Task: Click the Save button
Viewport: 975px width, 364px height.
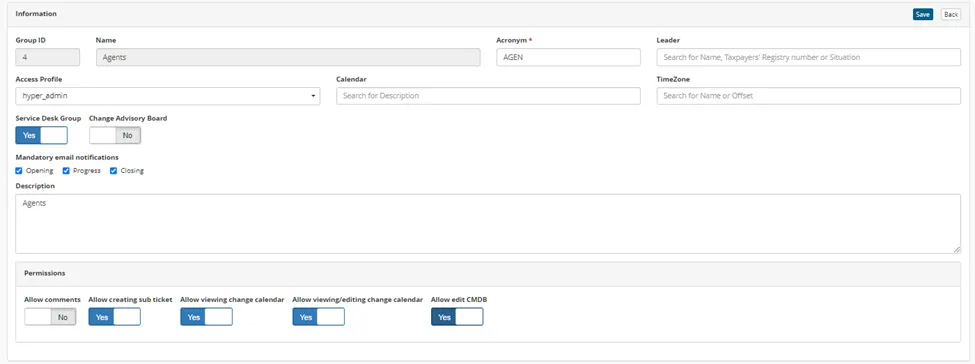Action: point(923,14)
